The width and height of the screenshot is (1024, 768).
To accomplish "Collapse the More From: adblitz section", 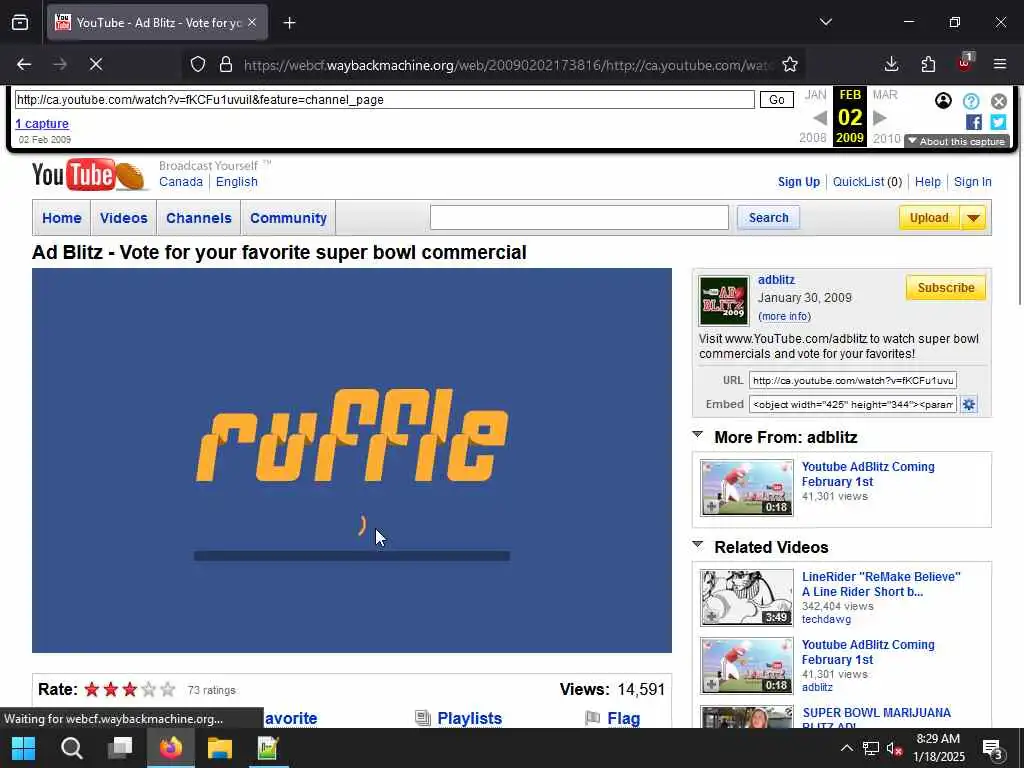I will (697, 435).
